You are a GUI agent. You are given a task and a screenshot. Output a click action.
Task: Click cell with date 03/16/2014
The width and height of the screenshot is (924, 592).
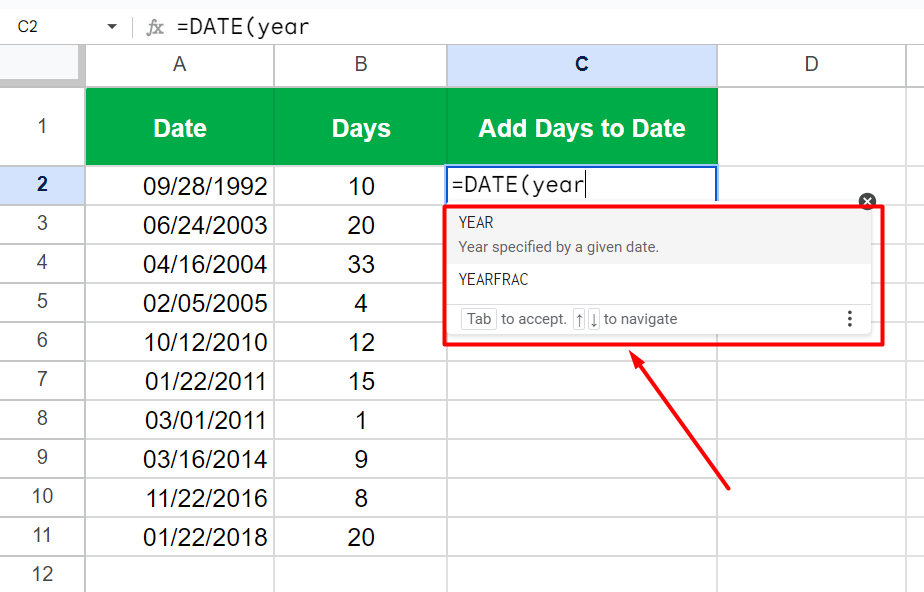180,458
